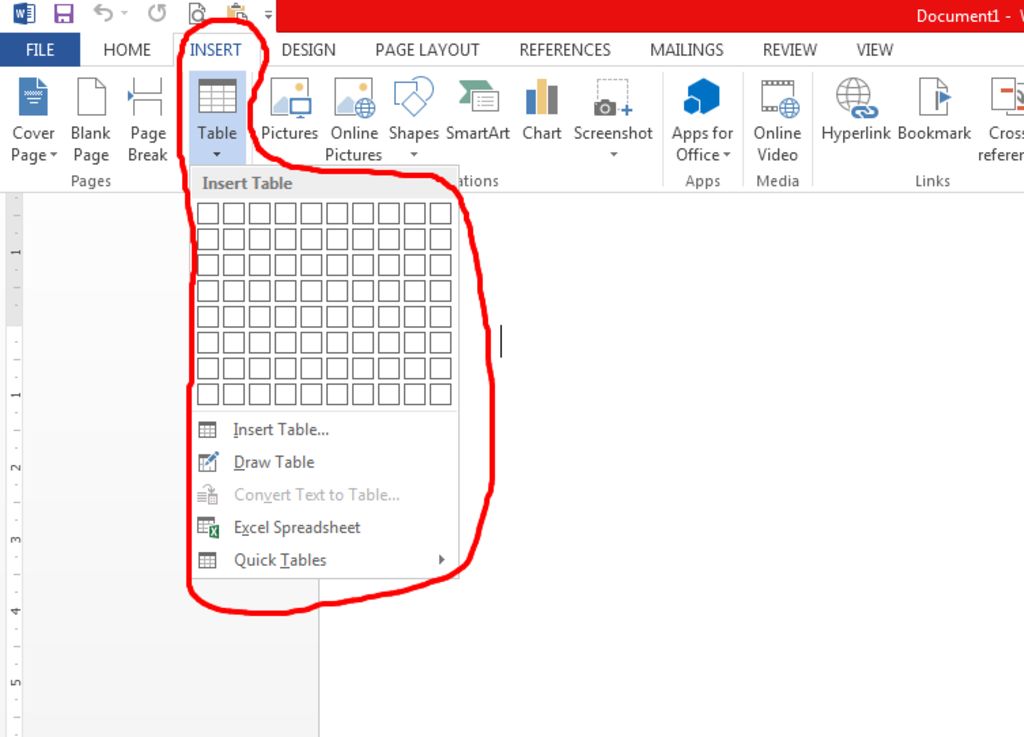Open Apps for Office
This screenshot has height=737, width=1024.
702,119
